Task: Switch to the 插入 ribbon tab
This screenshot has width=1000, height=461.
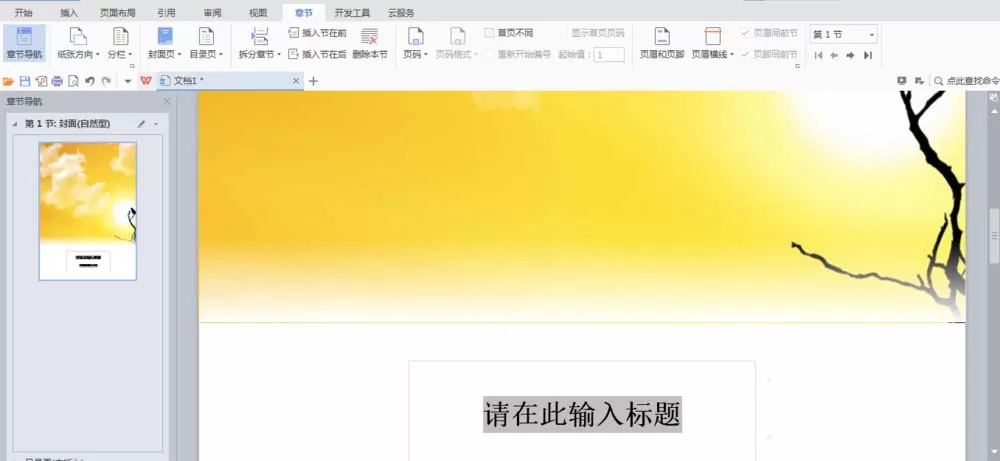Action: 69,13
